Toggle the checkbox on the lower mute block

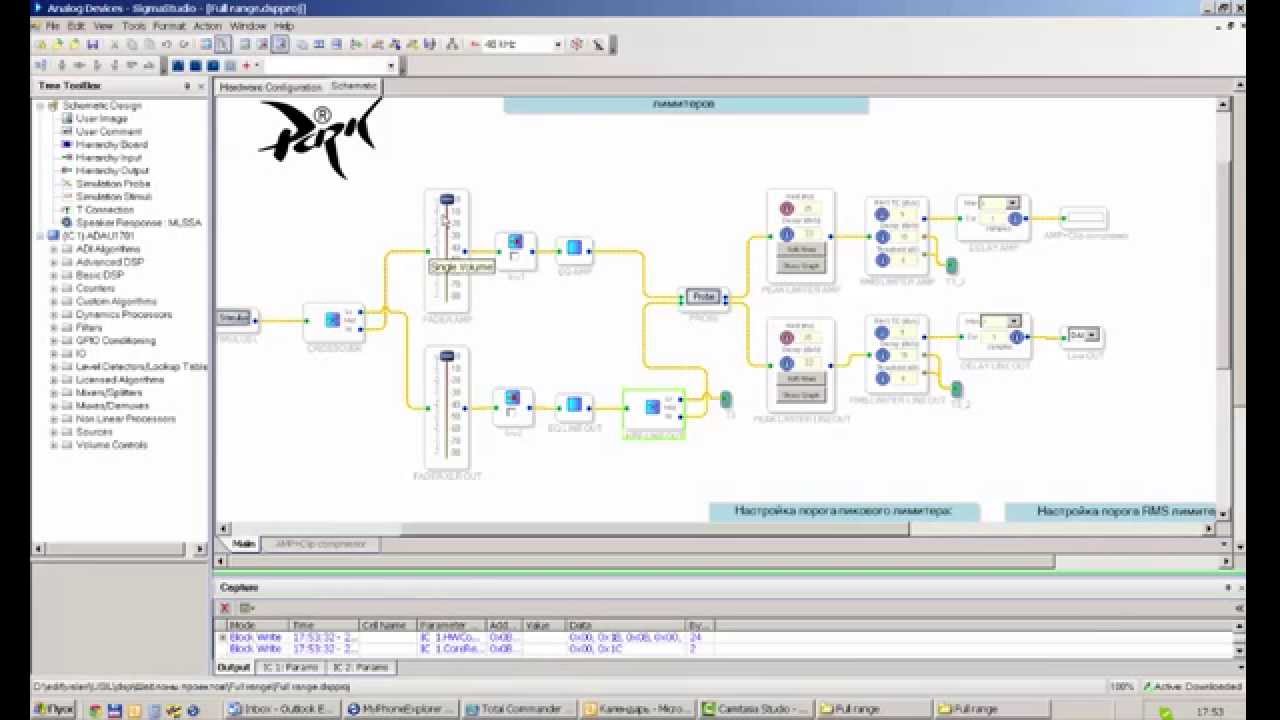(511, 412)
